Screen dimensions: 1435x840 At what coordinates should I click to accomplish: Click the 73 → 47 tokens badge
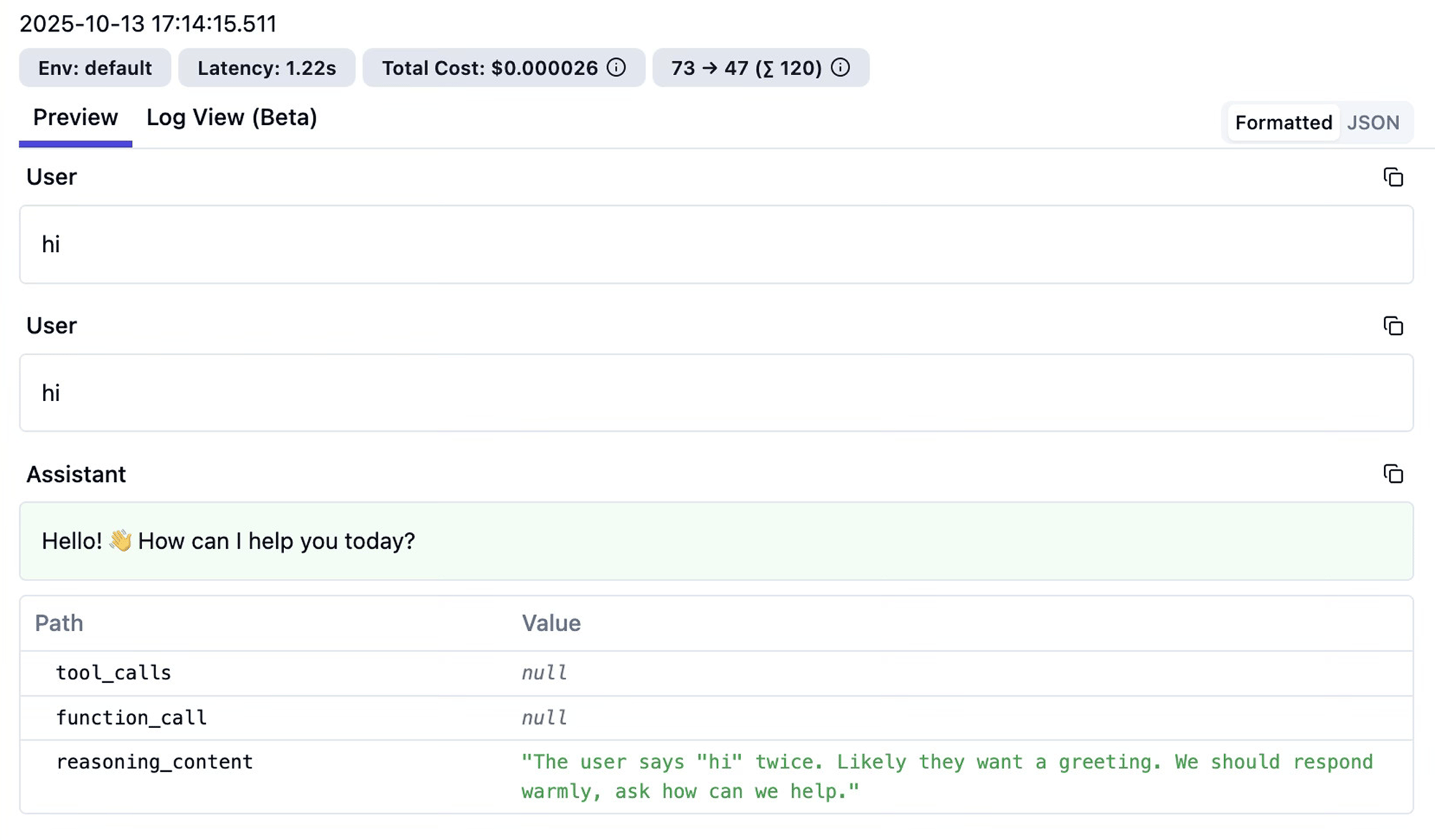click(746, 68)
